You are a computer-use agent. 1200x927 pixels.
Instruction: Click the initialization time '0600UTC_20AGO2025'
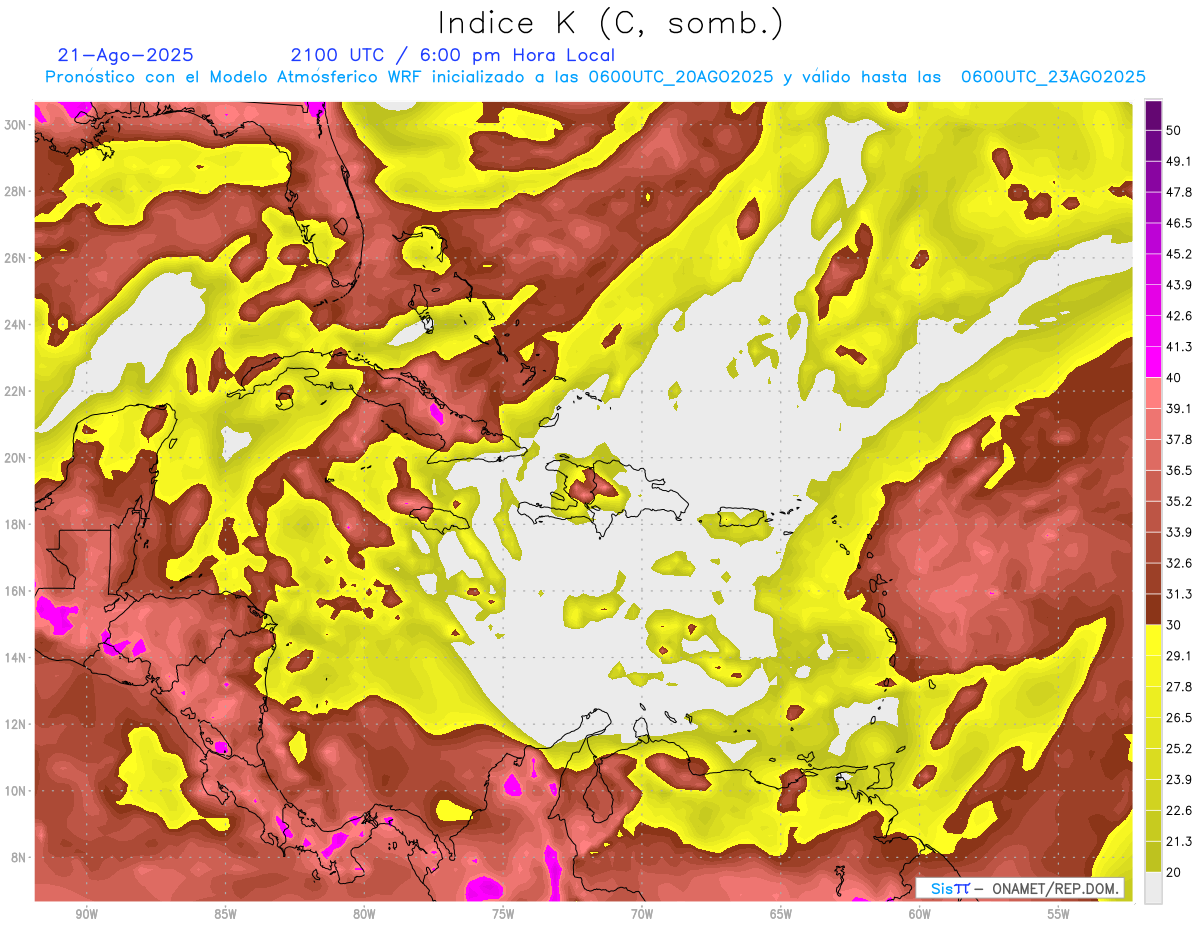point(681,77)
